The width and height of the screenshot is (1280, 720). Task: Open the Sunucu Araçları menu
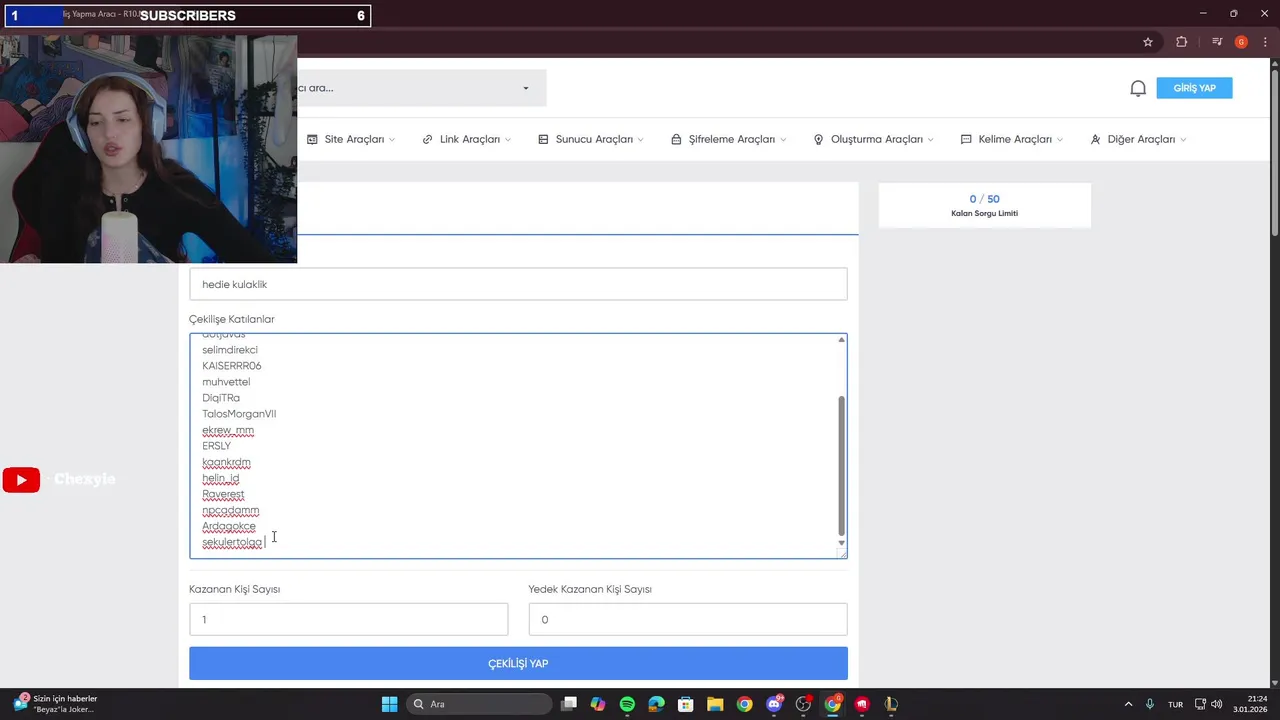[591, 139]
